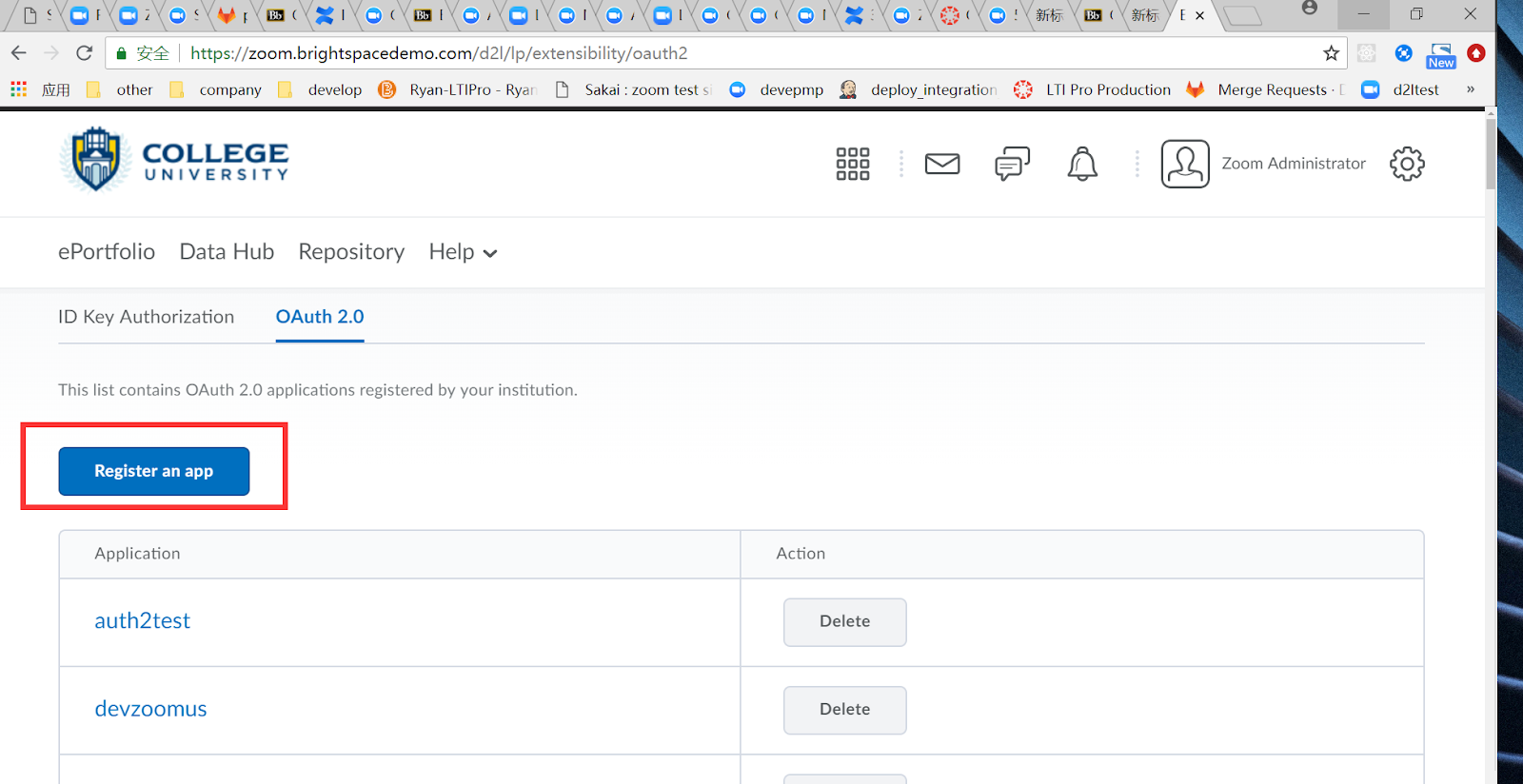Click the Action column header
This screenshot has width=1523, height=784.
pos(801,554)
